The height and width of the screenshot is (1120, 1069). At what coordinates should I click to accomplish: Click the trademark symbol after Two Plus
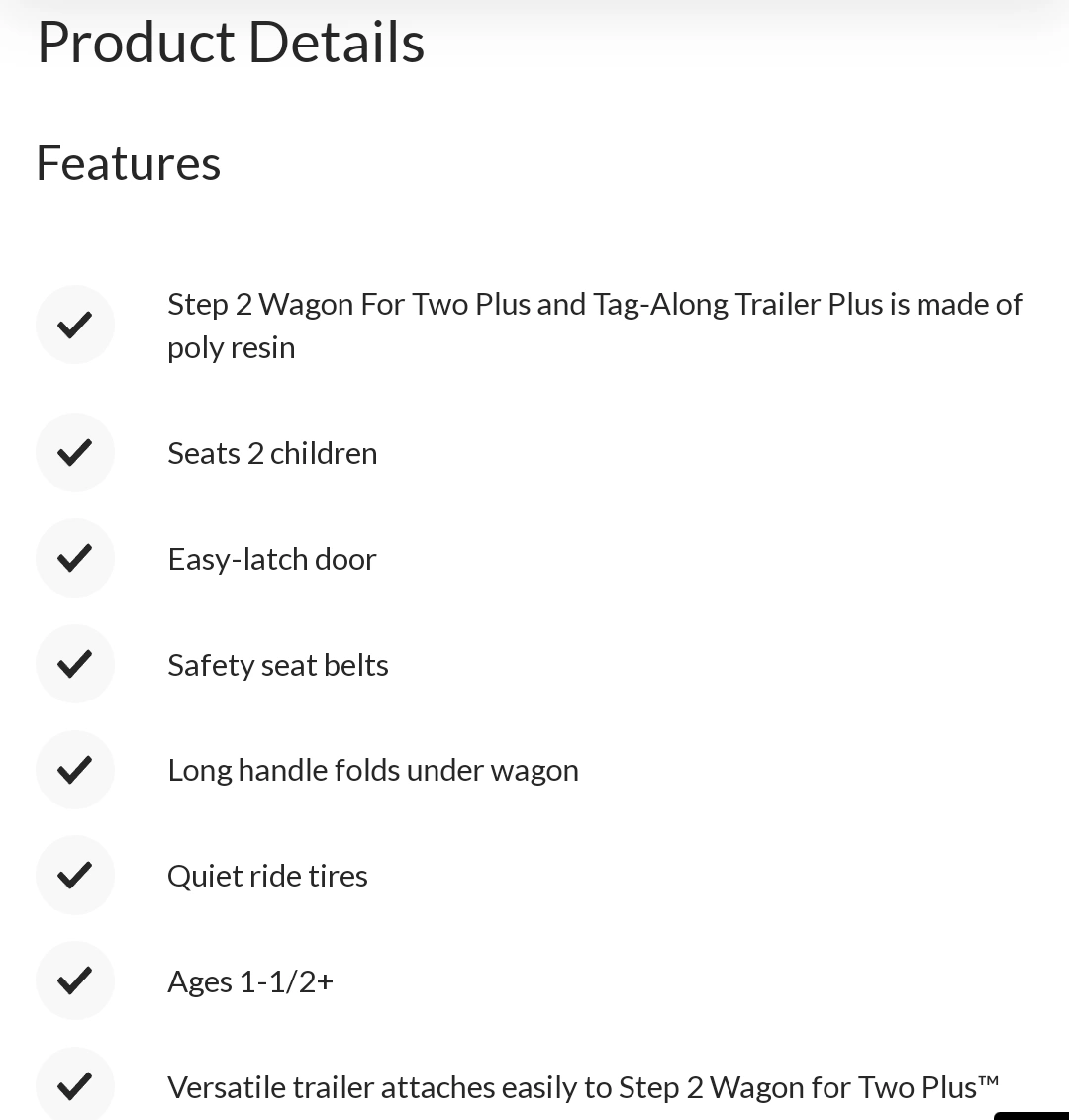[988, 1080]
